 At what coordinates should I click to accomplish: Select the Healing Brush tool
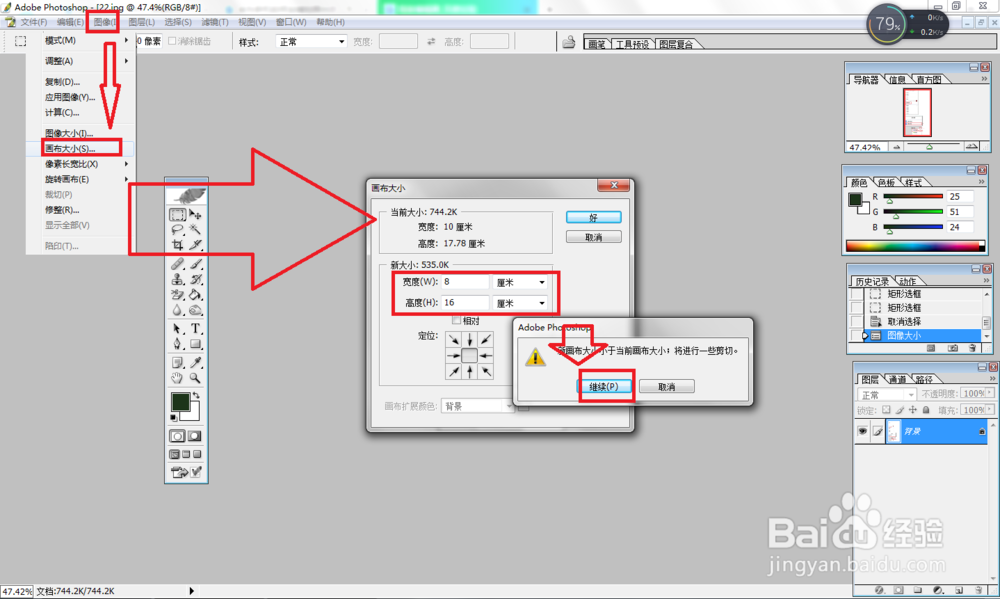coord(178,263)
